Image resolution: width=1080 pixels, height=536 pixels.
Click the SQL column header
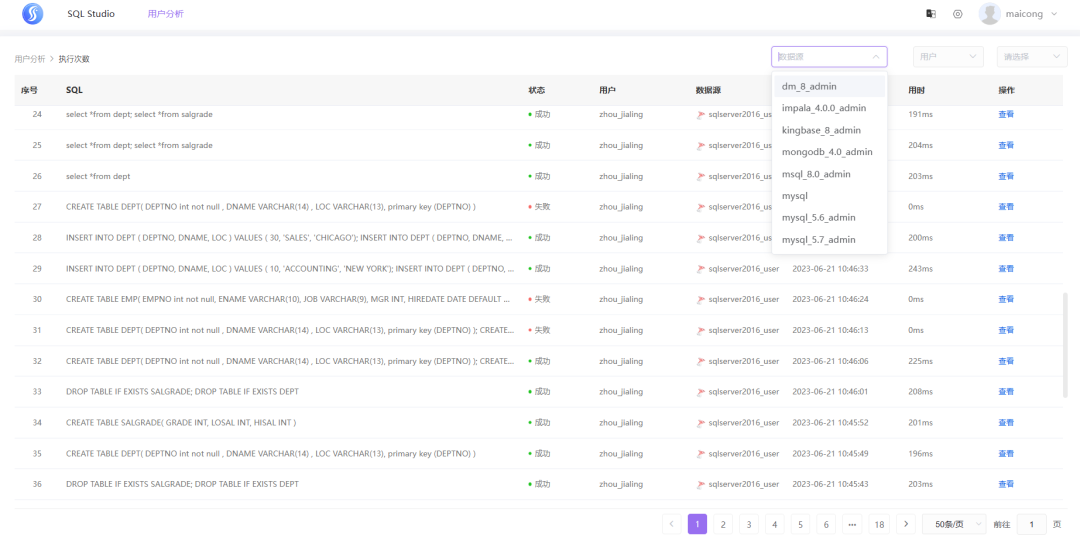(x=74, y=90)
